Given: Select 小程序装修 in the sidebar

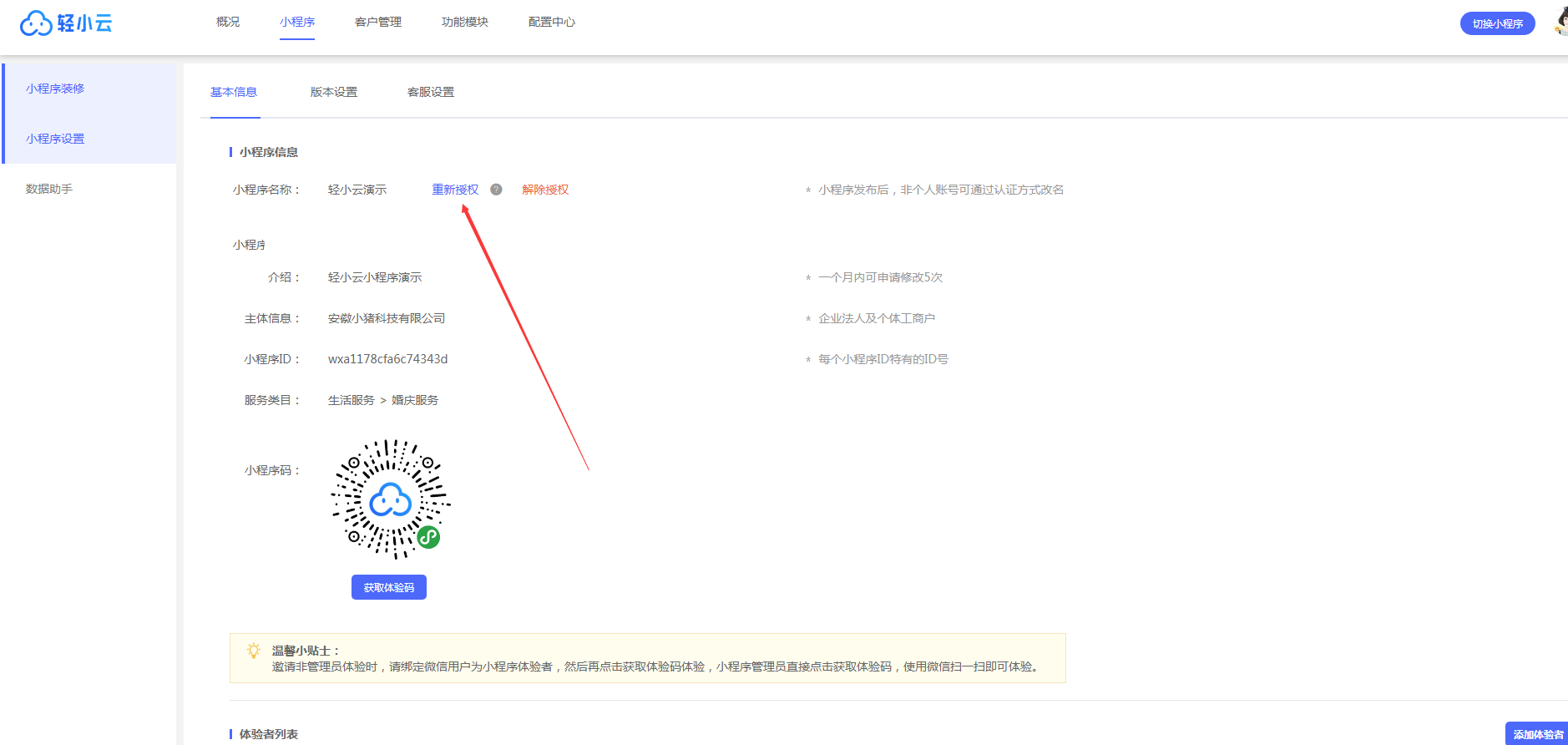Looking at the screenshot, I should point(55,89).
